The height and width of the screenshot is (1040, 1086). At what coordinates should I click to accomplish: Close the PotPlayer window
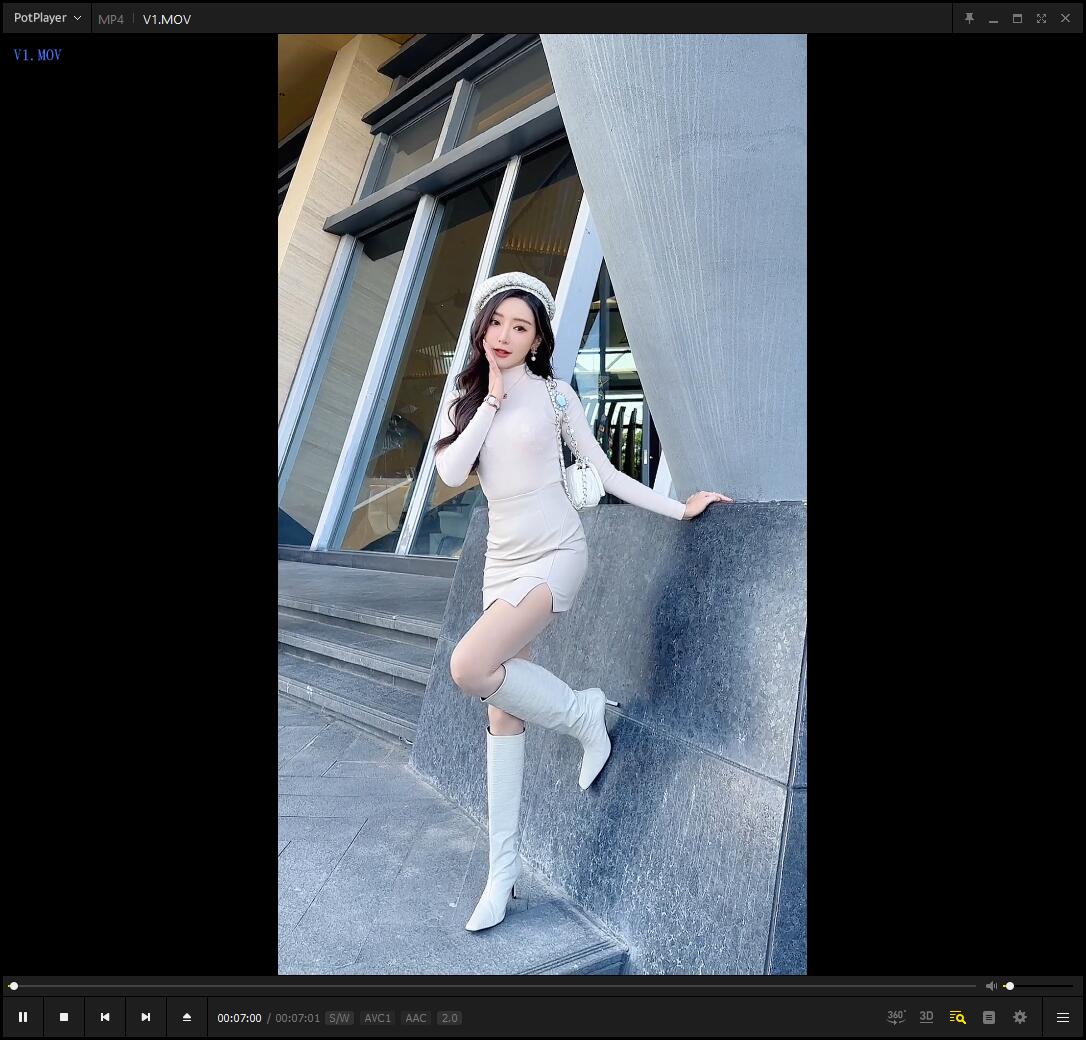[1065, 19]
